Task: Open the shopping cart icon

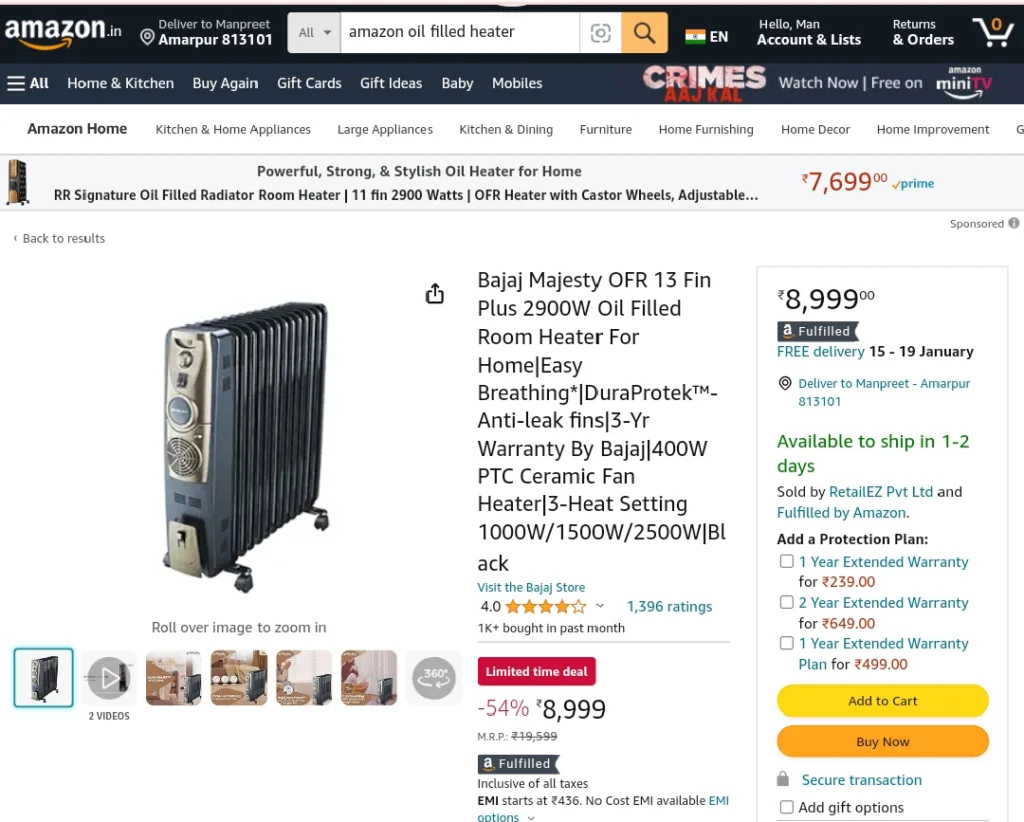Action: 993,32
